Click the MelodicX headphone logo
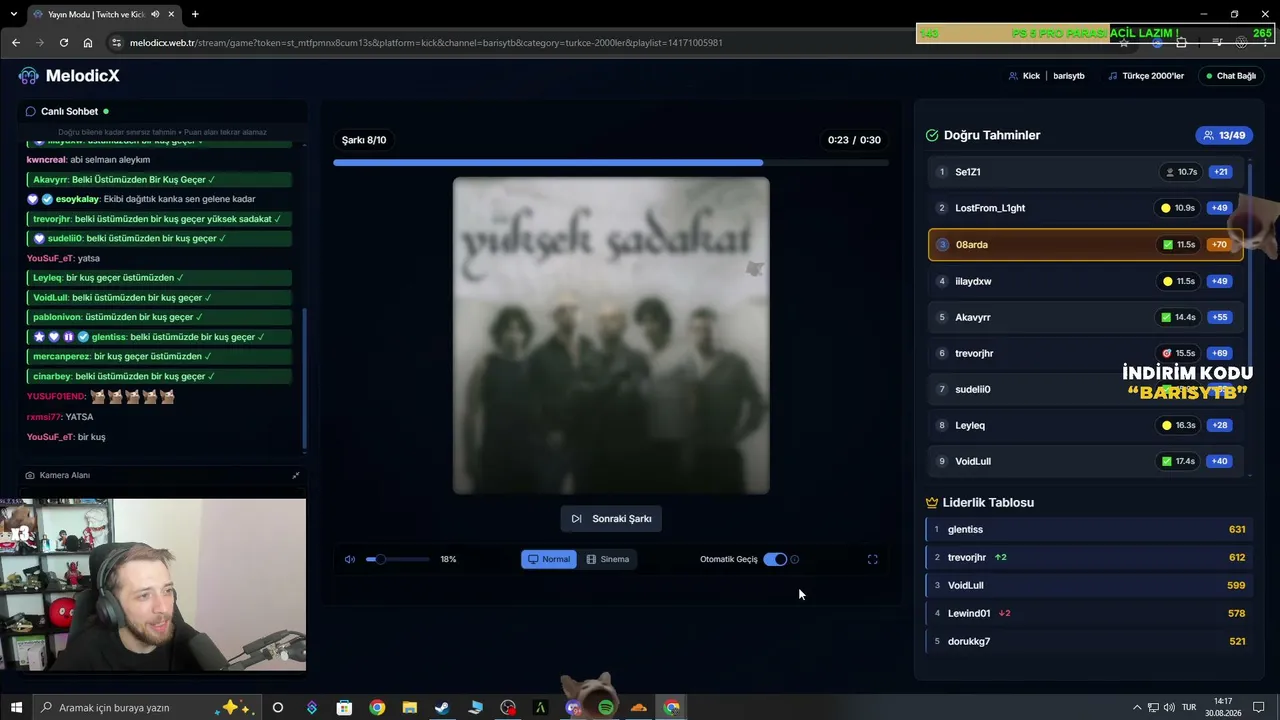The image size is (1280, 720). pos(29,76)
